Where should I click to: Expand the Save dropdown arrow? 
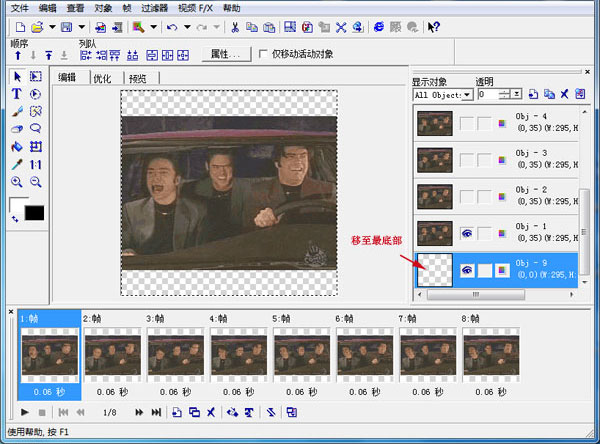point(82,27)
